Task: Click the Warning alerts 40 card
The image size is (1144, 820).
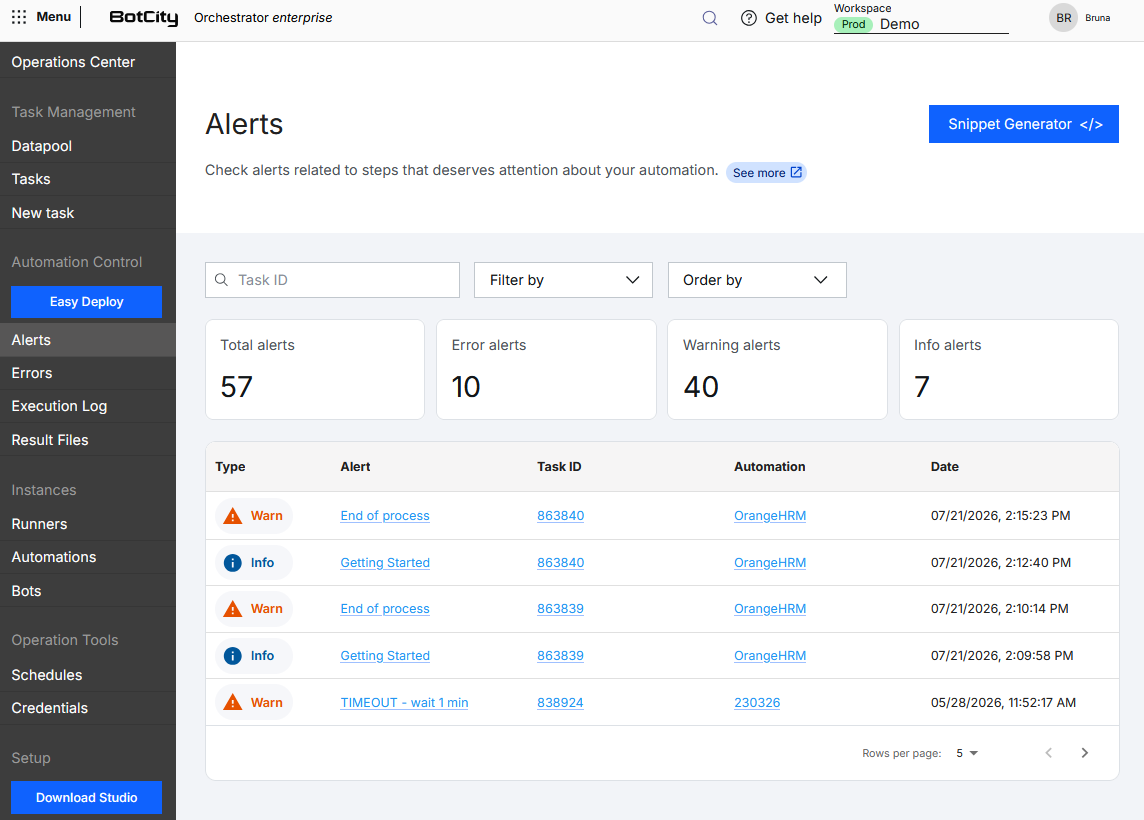Action: (x=777, y=369)
